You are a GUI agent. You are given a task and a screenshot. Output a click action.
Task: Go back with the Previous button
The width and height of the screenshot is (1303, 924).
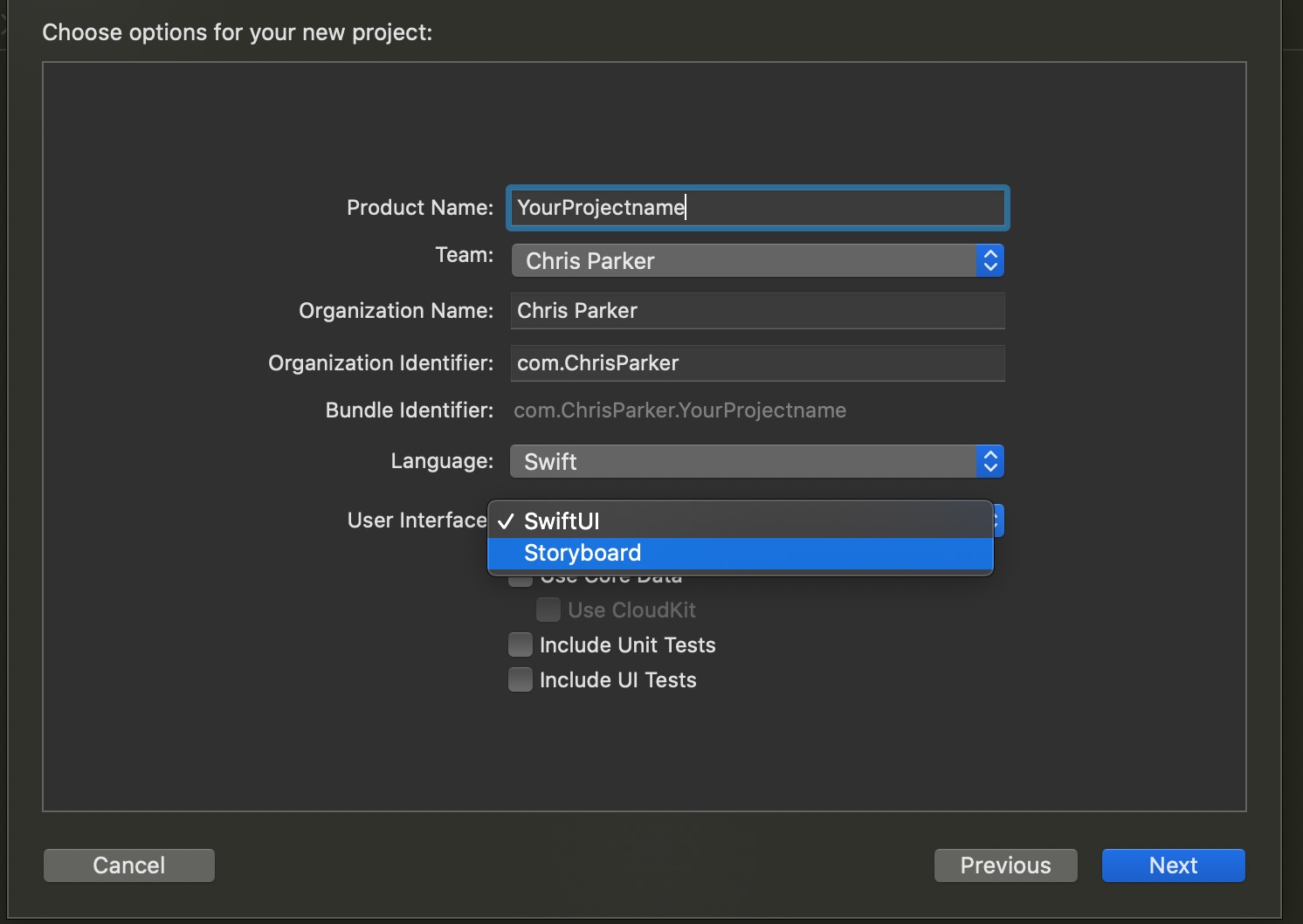coord(1005,865)
